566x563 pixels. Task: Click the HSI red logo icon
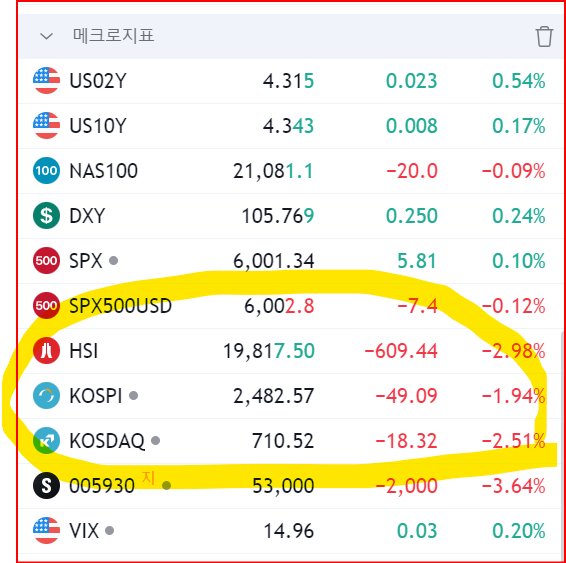pyautogui.click(x=46, y=350)
